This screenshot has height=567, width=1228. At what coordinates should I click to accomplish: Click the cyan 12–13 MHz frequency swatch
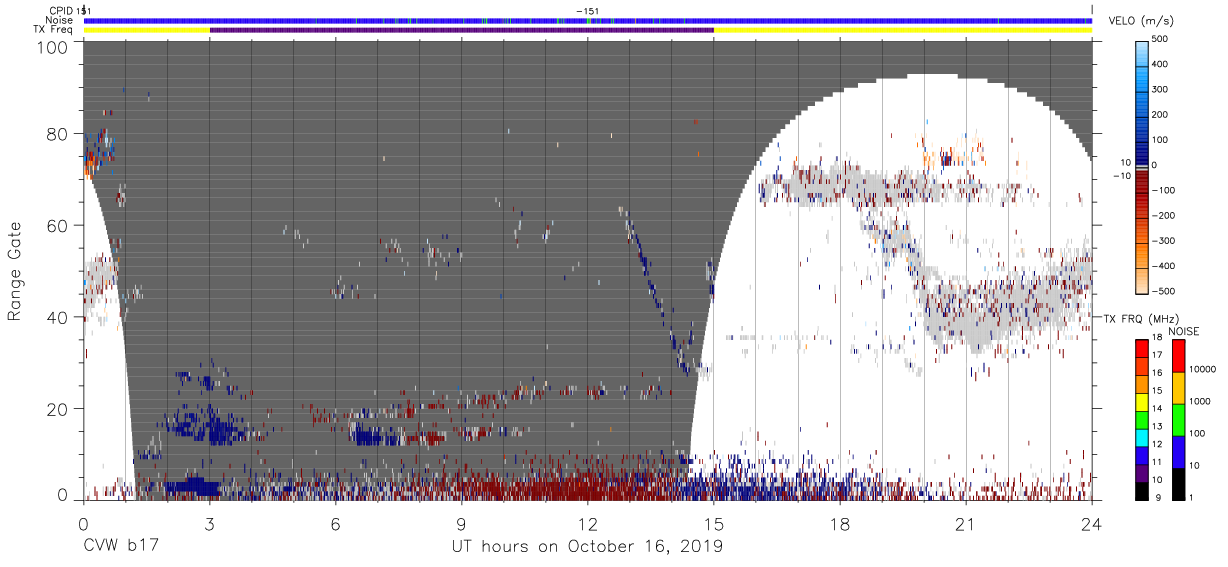(x=1141, y=436)
